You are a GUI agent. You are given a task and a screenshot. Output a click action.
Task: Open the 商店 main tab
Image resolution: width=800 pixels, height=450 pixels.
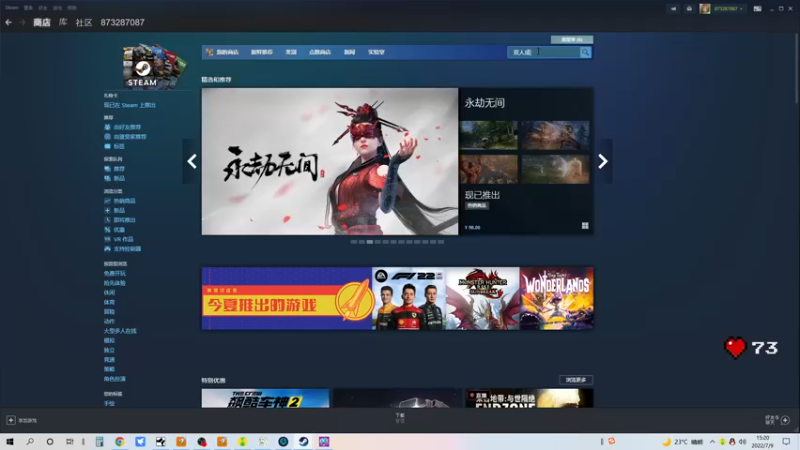42,22
